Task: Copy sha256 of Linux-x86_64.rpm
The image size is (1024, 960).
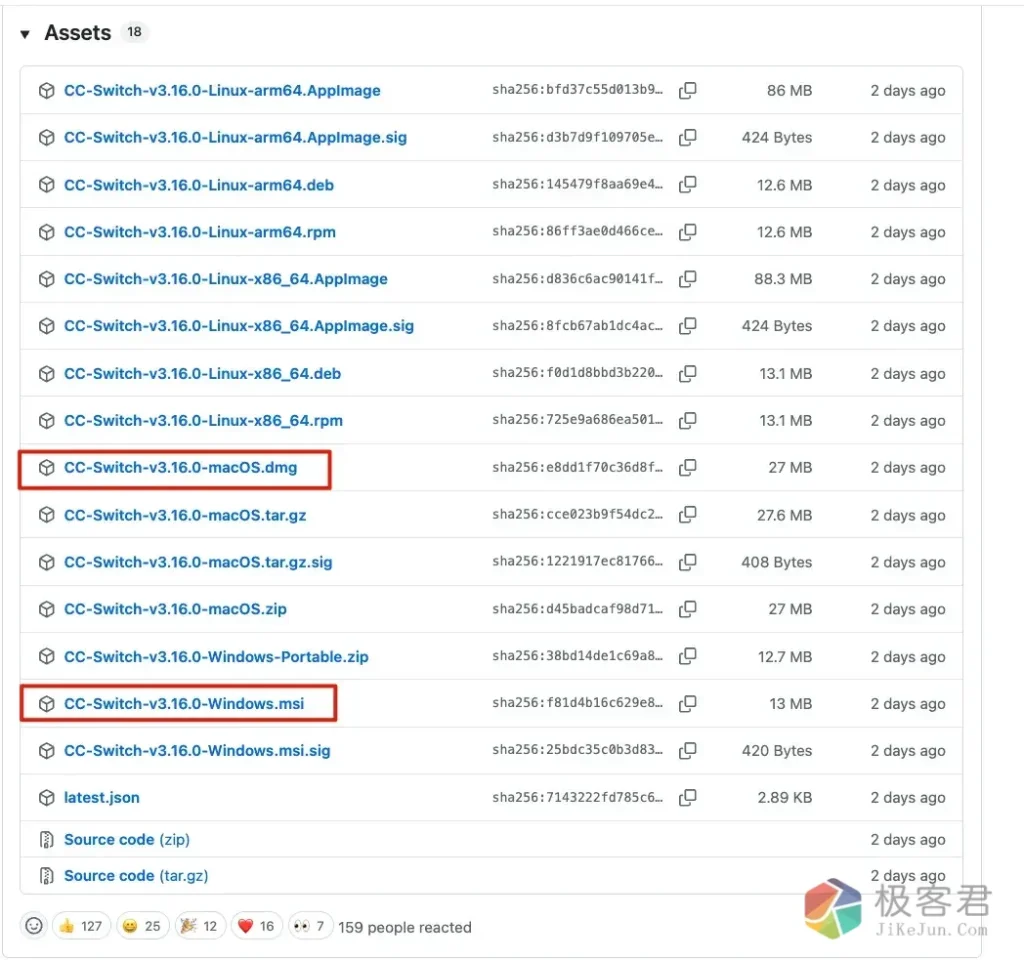Action: coord(688,420)
